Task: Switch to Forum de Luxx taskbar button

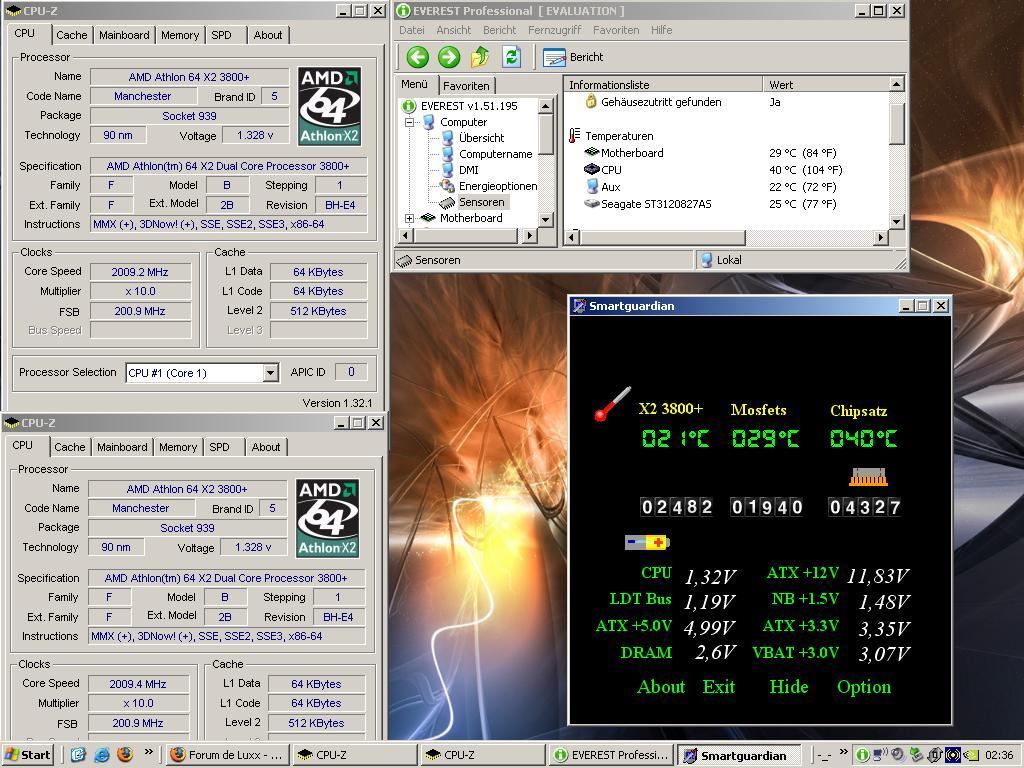Action: point(226,755)
